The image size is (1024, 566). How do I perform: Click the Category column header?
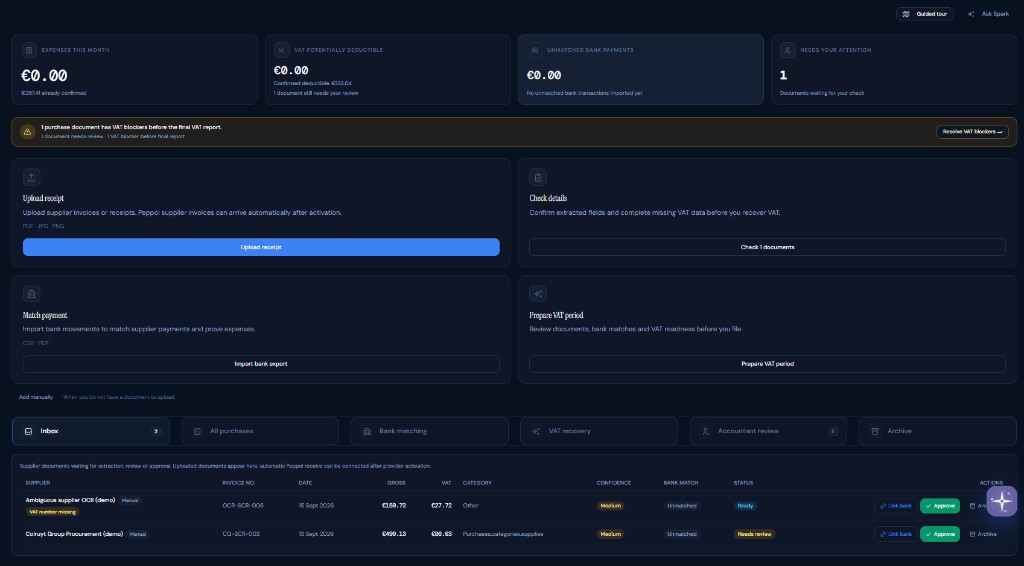pyautogui.click(x=477, y=482)
